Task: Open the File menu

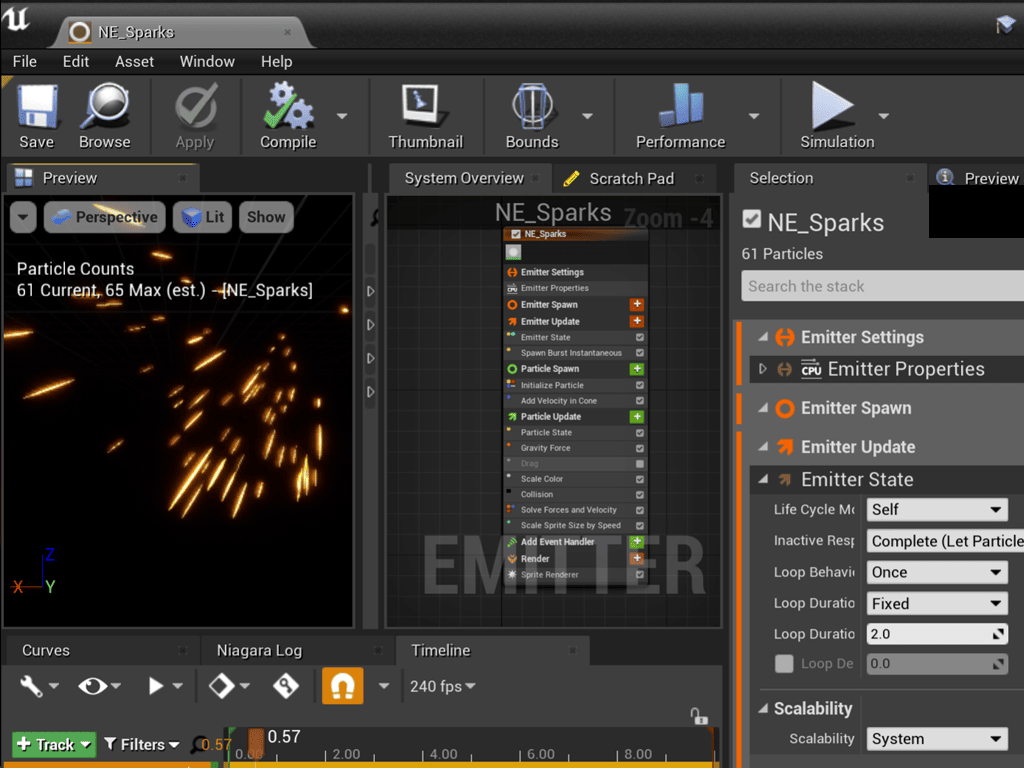Action: pyautogui.click(x=25, y=61)
